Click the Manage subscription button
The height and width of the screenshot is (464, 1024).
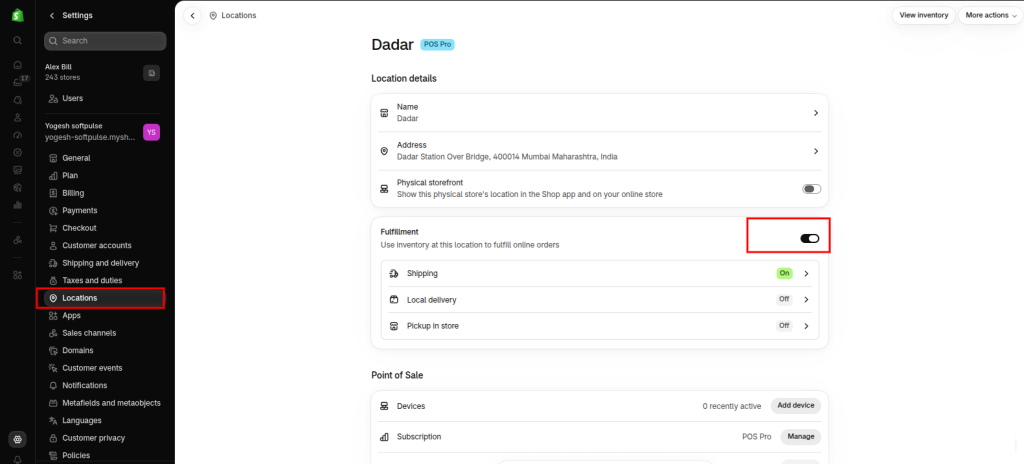801,437
